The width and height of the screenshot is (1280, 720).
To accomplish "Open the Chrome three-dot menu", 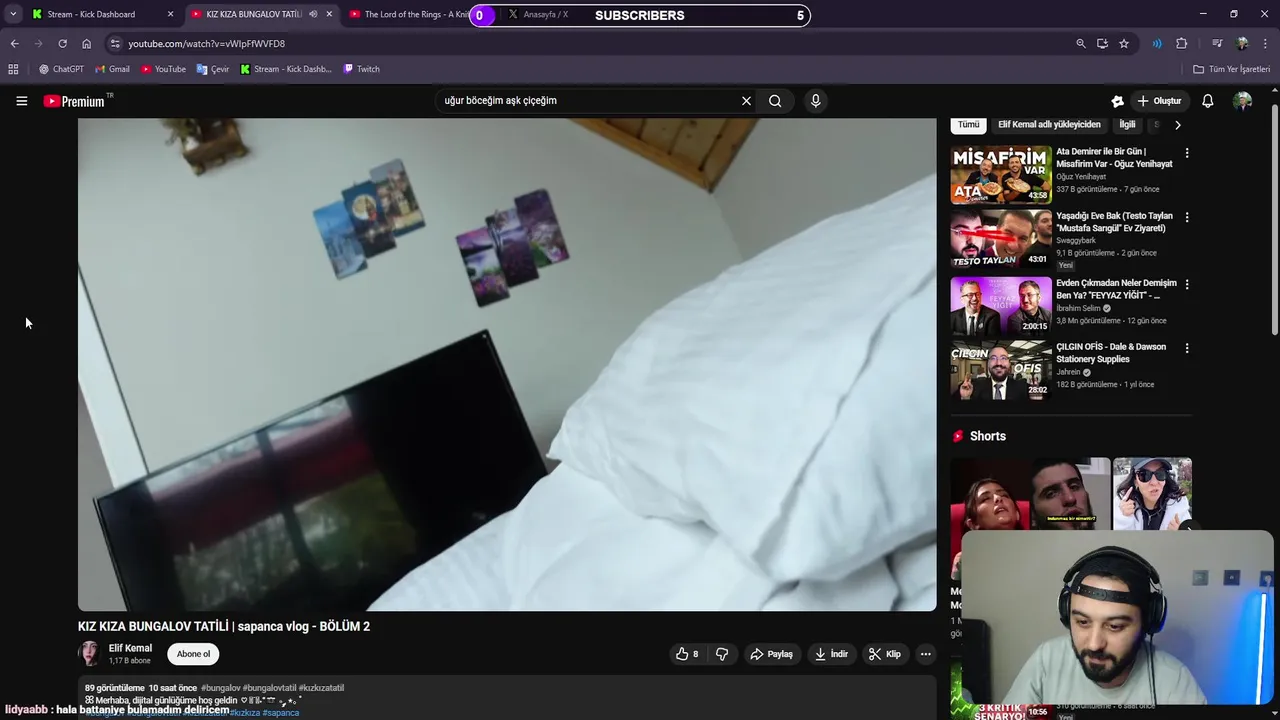I will tap(1266, 44).
